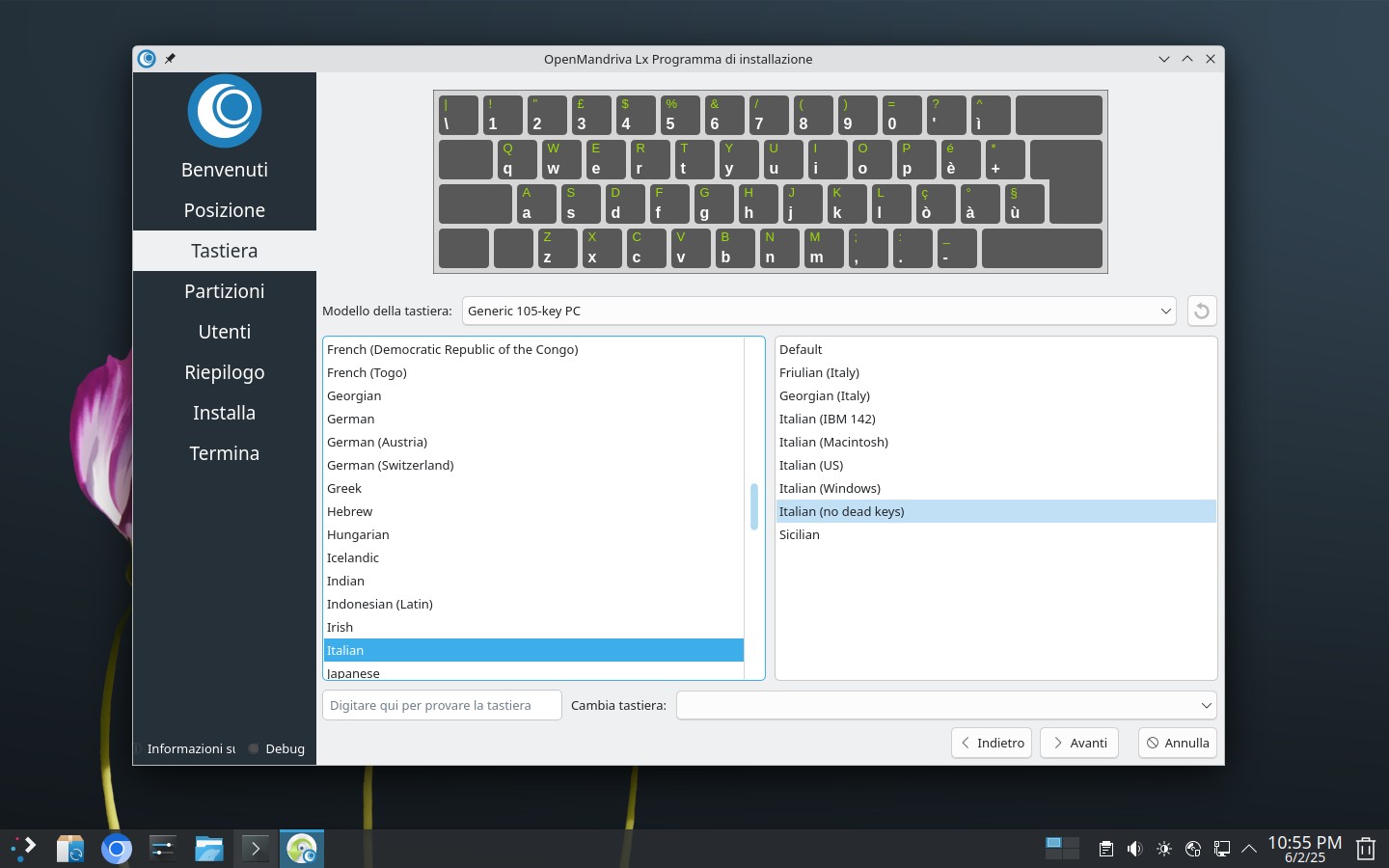The width and height of the screenshot is (1389, 868).
Task: Pin the window with the pin icon
Action: pos(170,59)
